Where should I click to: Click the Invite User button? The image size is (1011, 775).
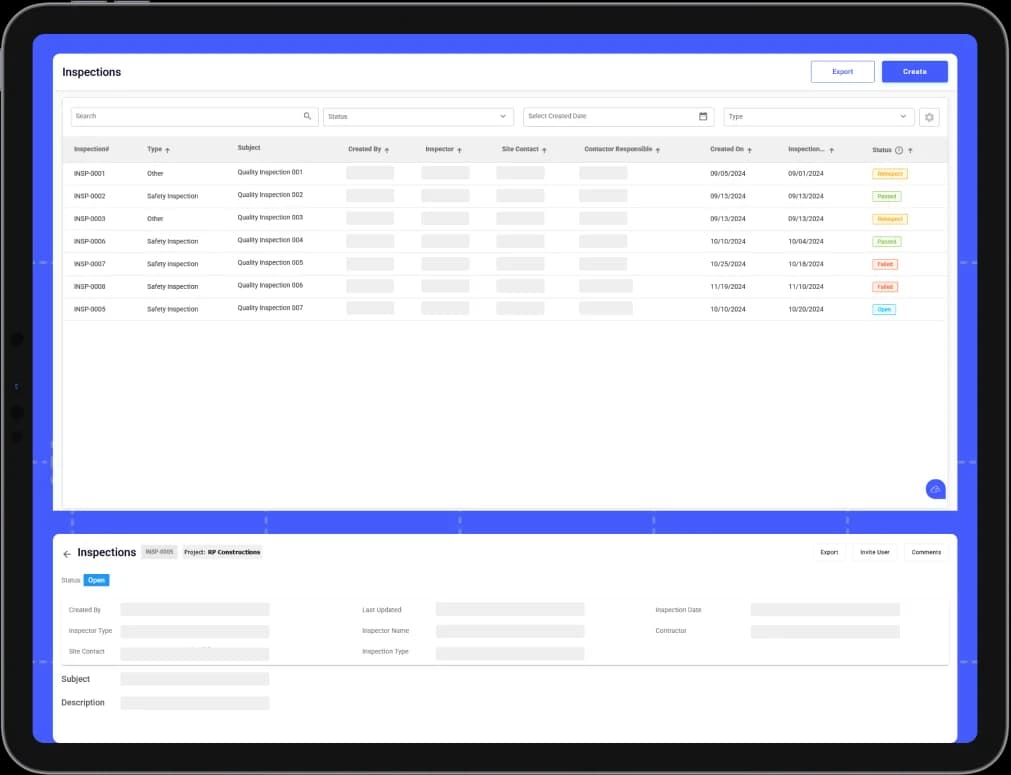tap(874, 553)
